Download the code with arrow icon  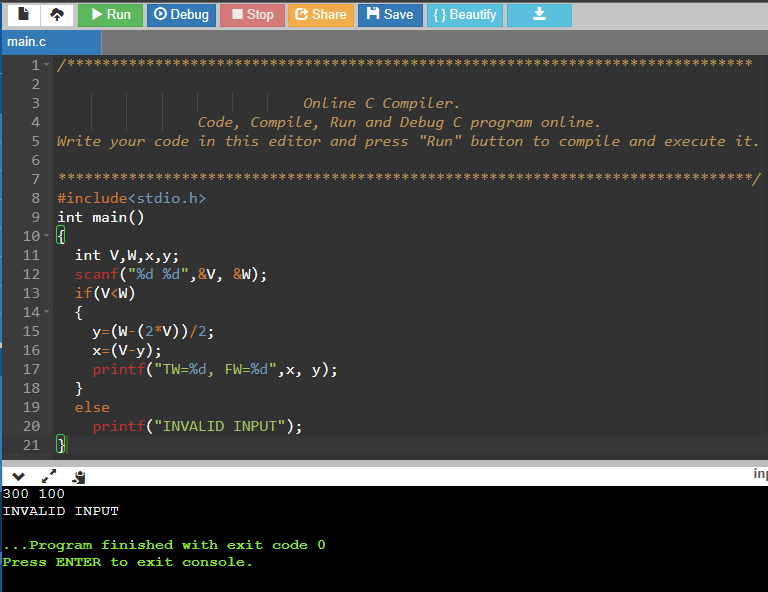[539, 15]
